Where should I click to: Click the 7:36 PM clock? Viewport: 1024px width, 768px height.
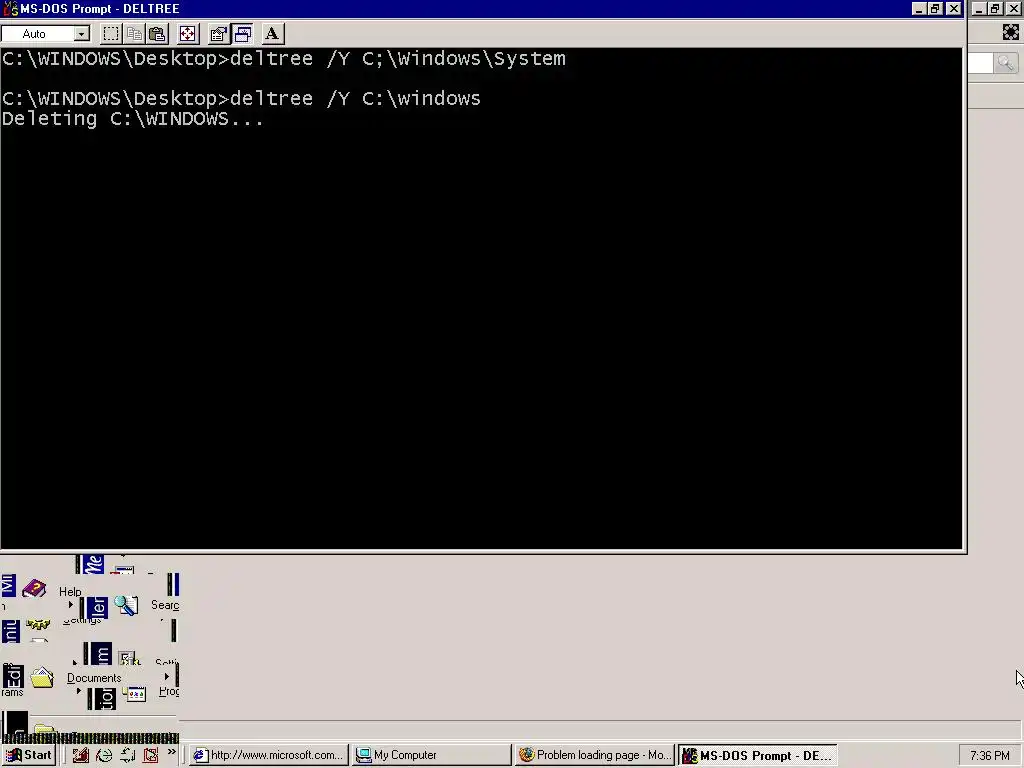point(989,756)
